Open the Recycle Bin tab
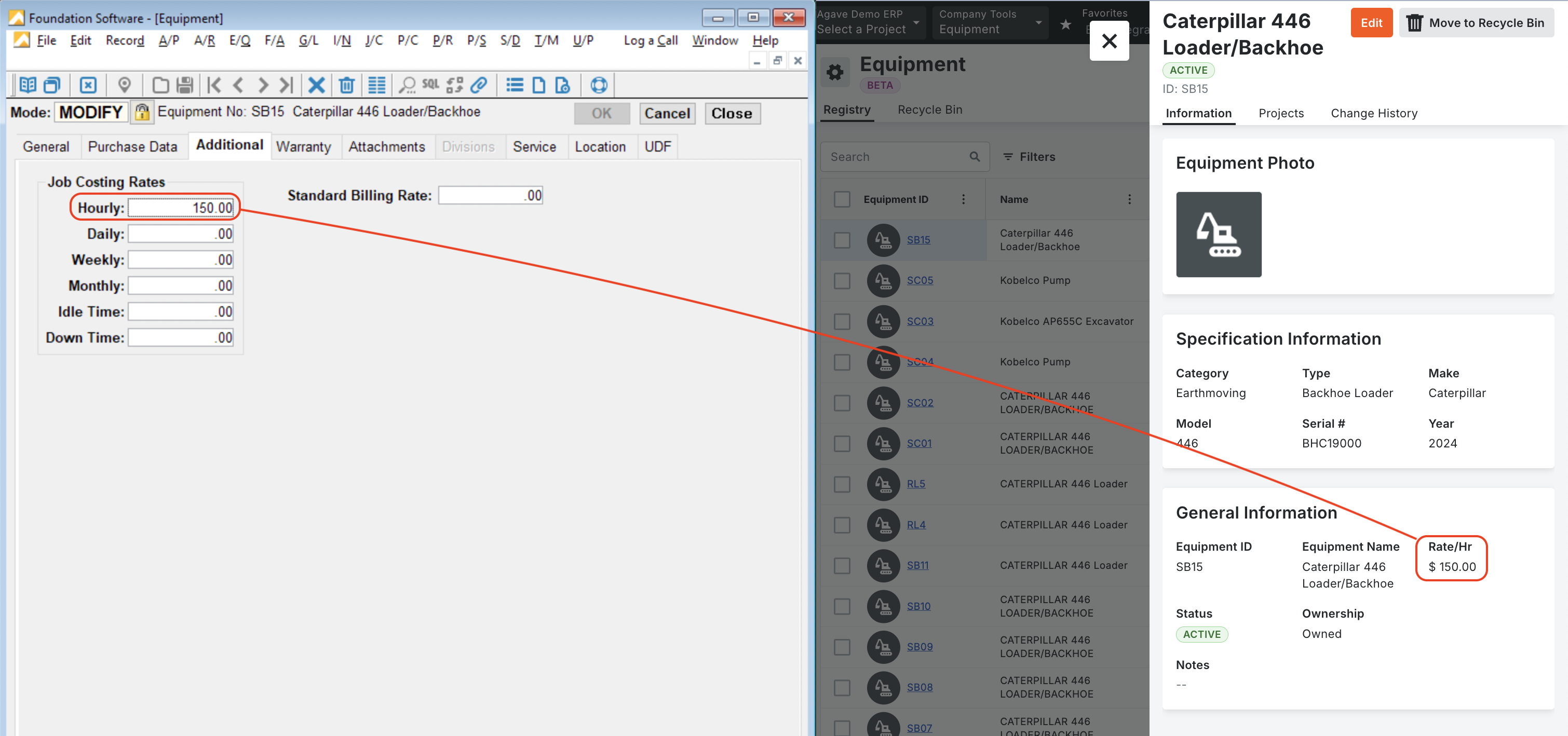This screenshot has height=736, width=1568. coord(929,110)
